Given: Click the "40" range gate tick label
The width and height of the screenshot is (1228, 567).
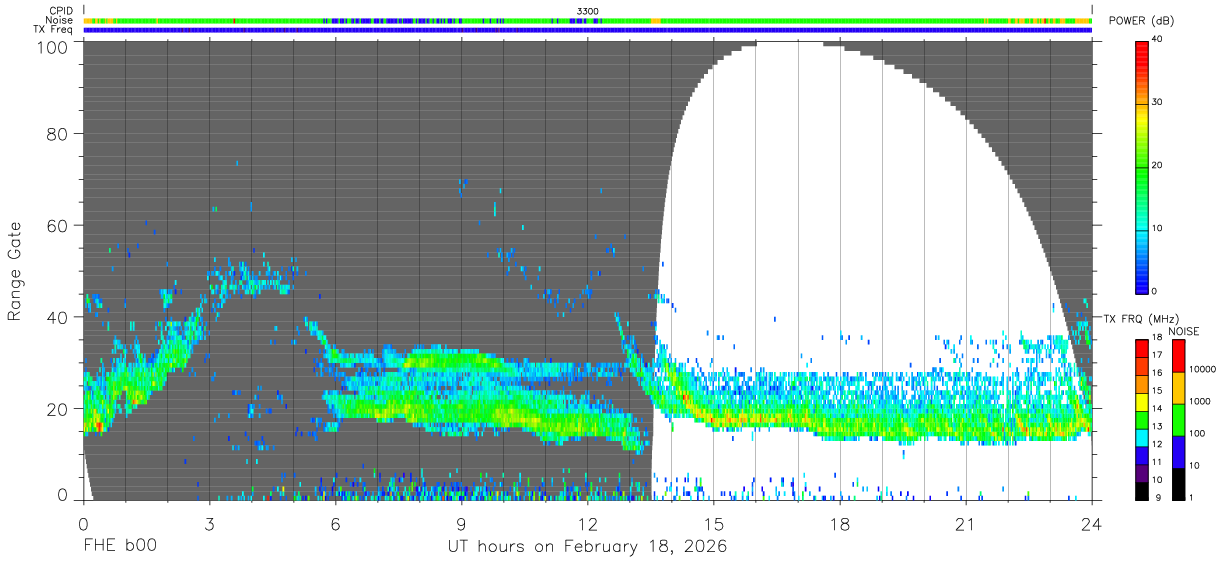Looking at the screenshot, I should 59,317.
